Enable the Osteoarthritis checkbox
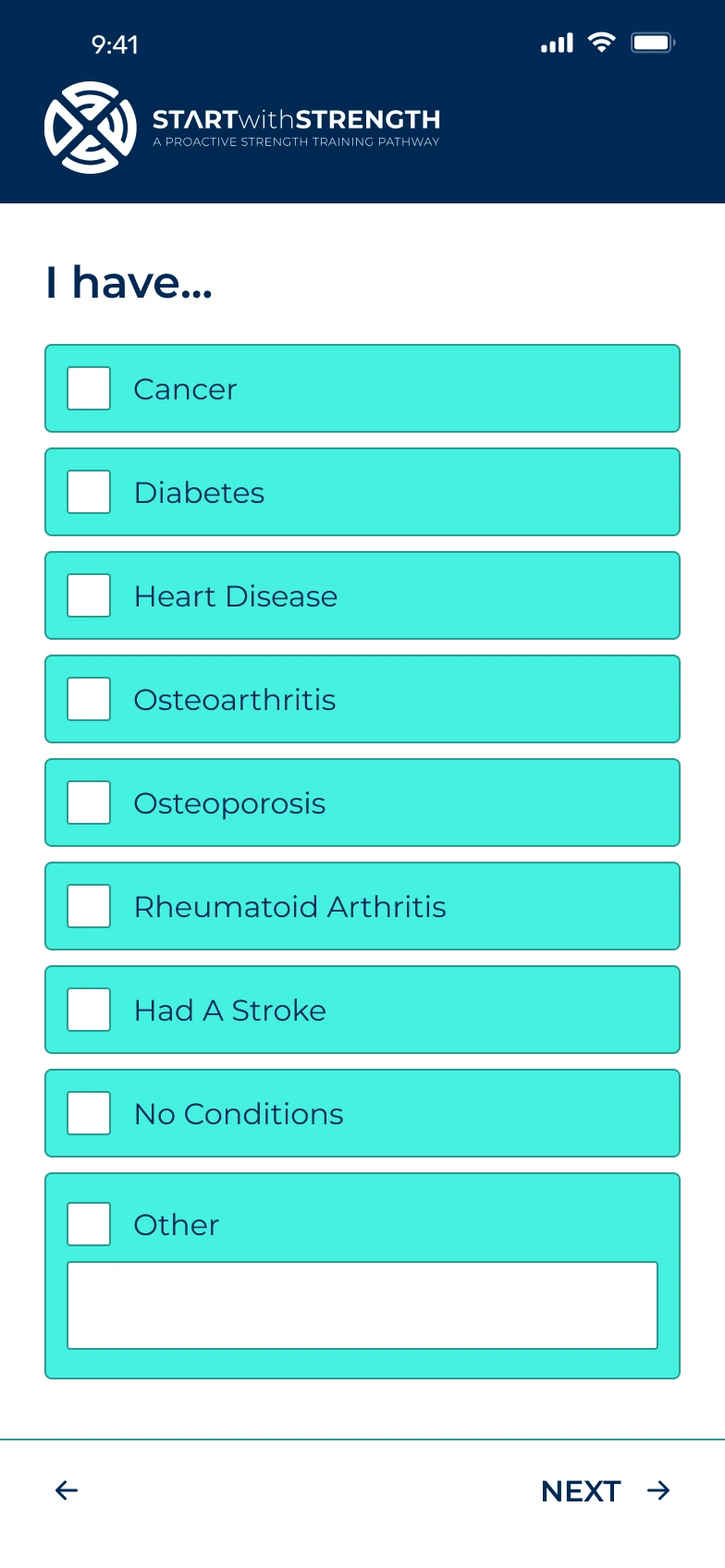The height and width of the screenshot is (1568, 725). click(89, 699)
